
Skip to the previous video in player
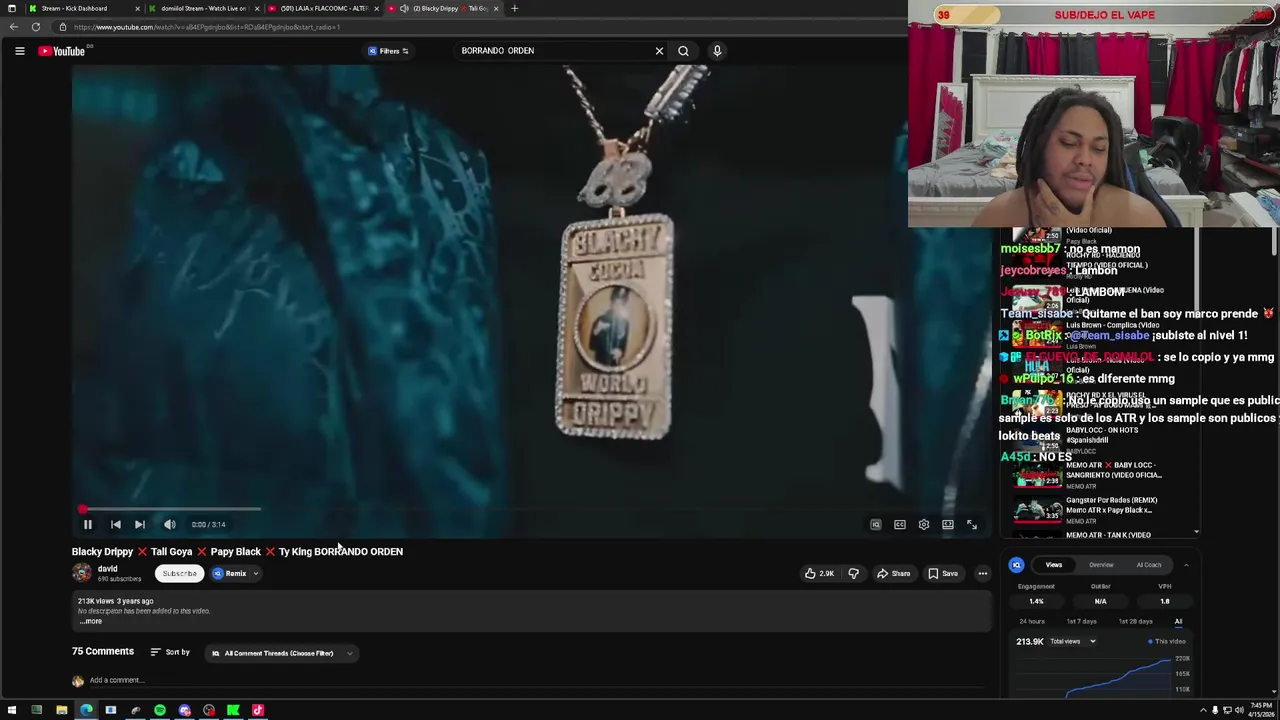pos(115,524)
